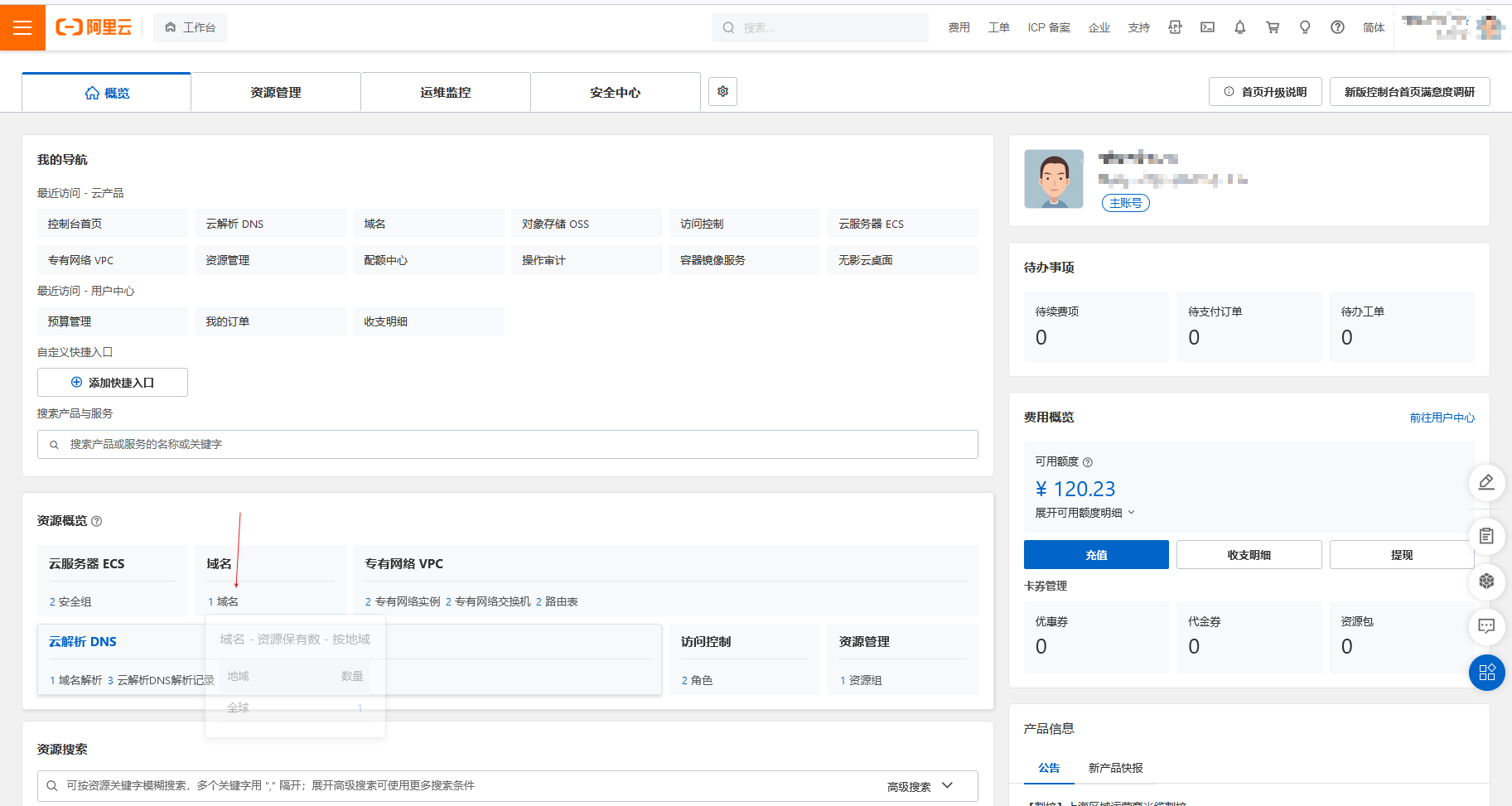The width and height of the screenshot is (1512, 806).
Task: Open 配额中心 shortcut
Action: (x=429, y=260)
